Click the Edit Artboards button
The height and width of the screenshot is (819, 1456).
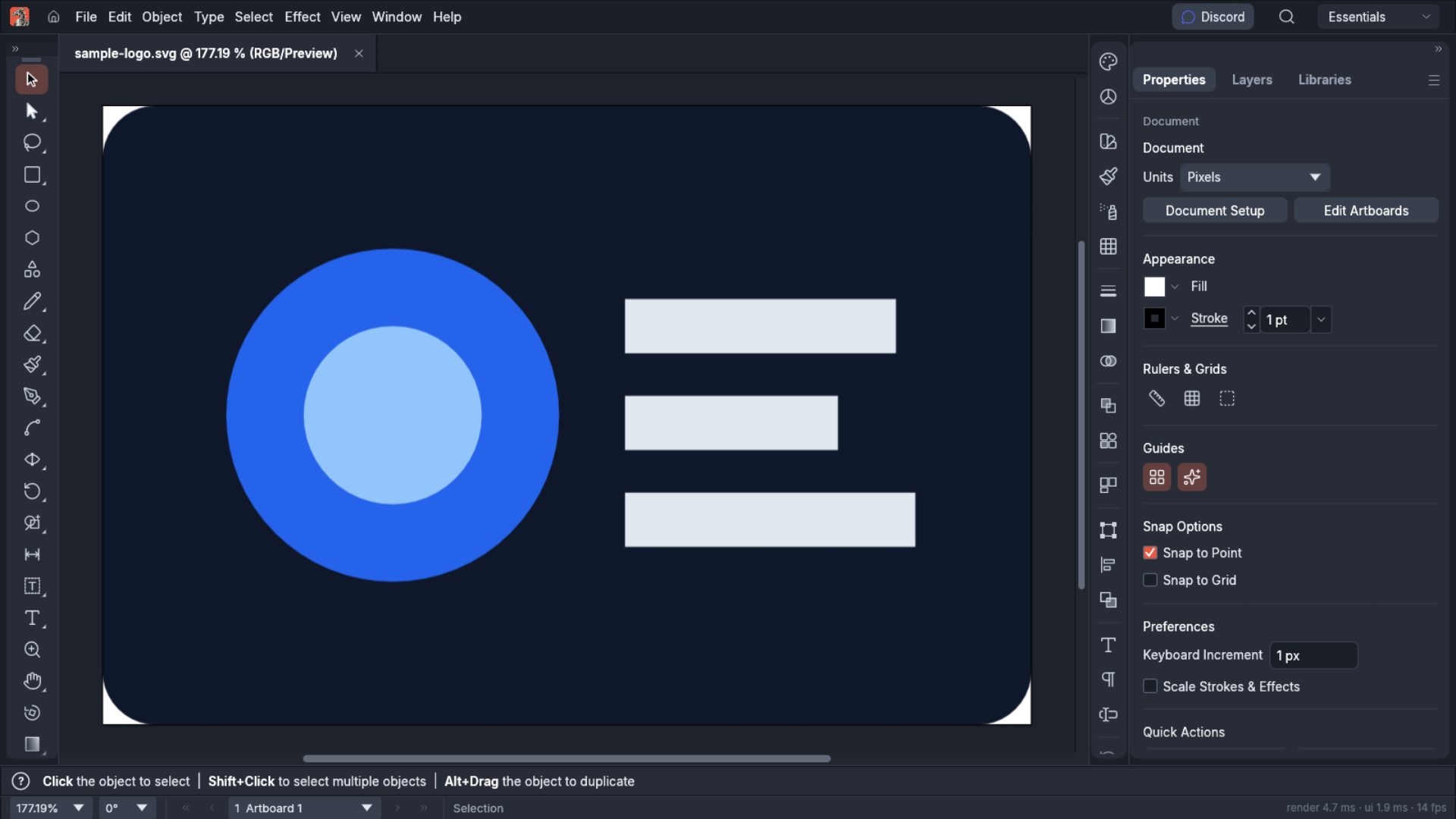[1366, 211]
